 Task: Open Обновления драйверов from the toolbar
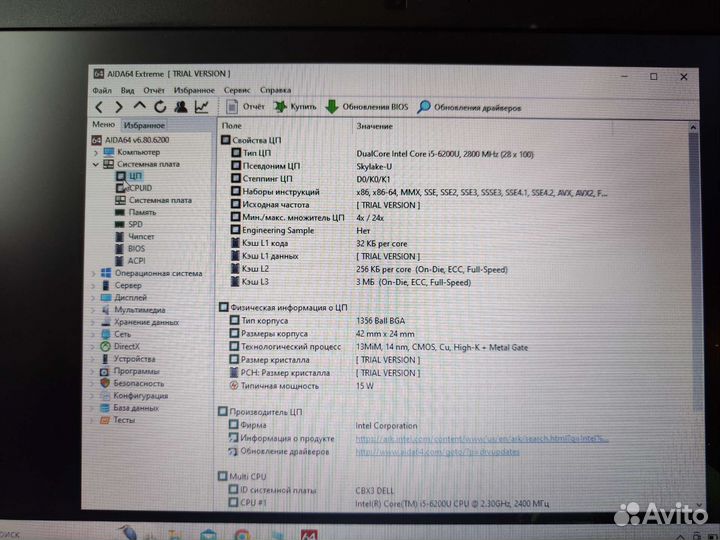(469, 107)
